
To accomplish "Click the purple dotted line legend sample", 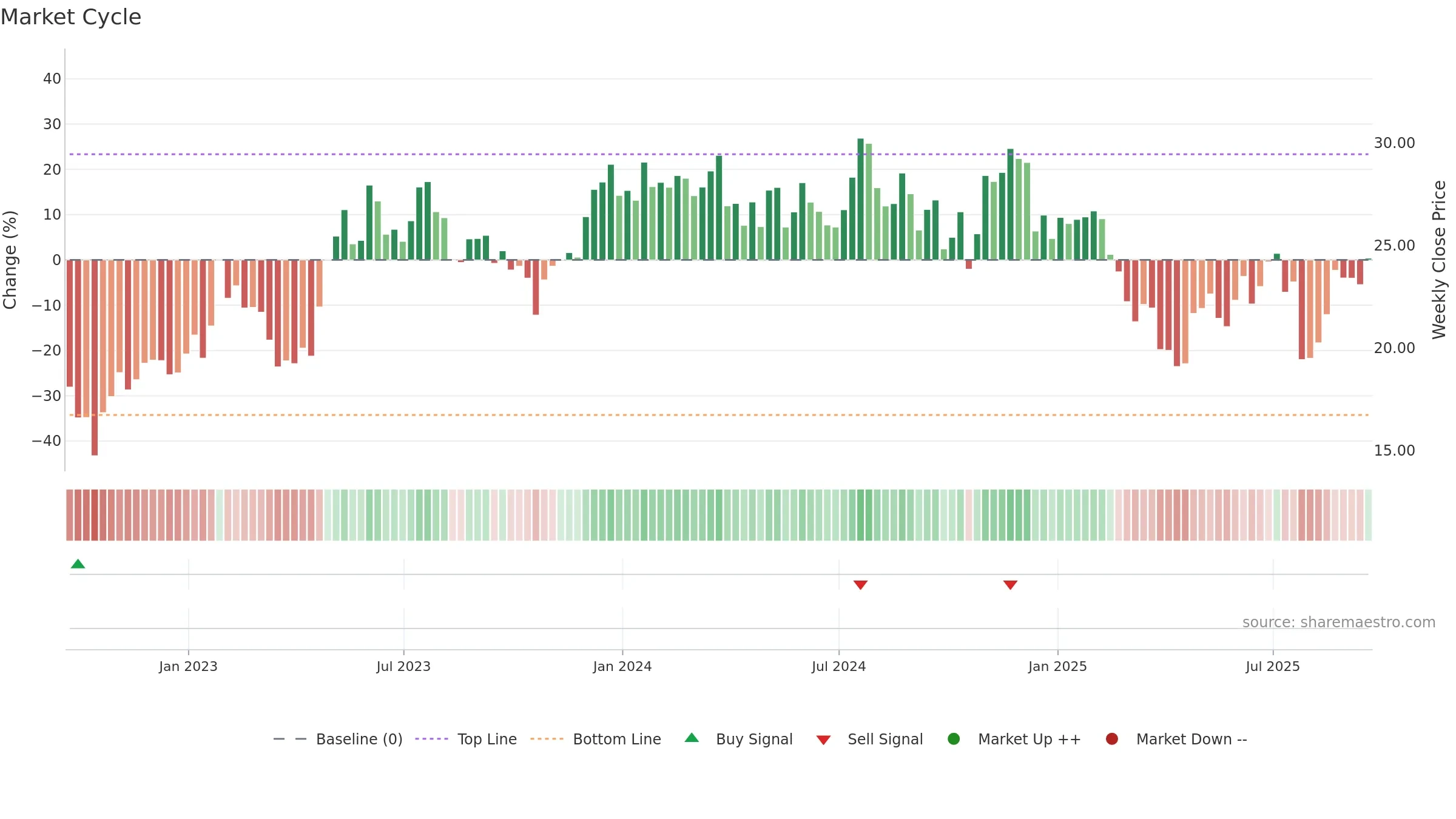I will coord(431,739).
